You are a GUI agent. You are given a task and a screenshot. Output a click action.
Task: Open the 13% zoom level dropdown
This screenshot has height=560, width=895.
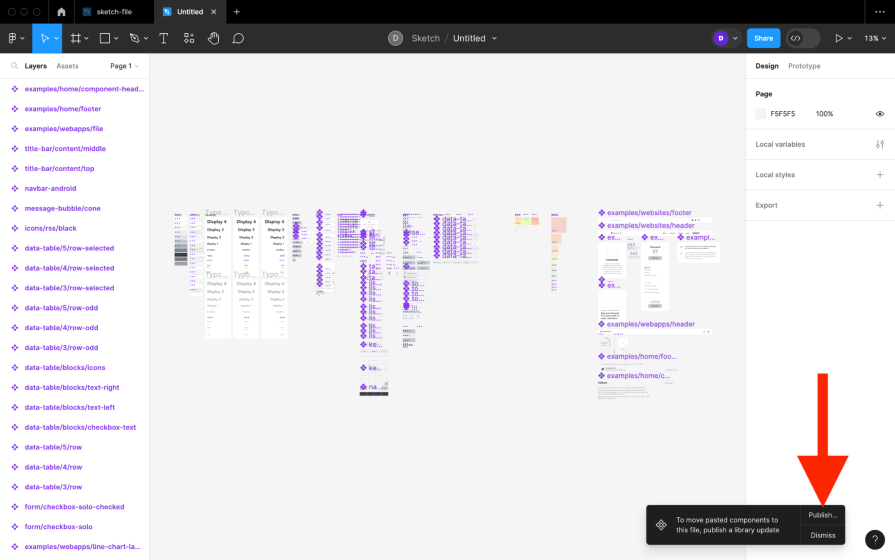tap(874, 38)
